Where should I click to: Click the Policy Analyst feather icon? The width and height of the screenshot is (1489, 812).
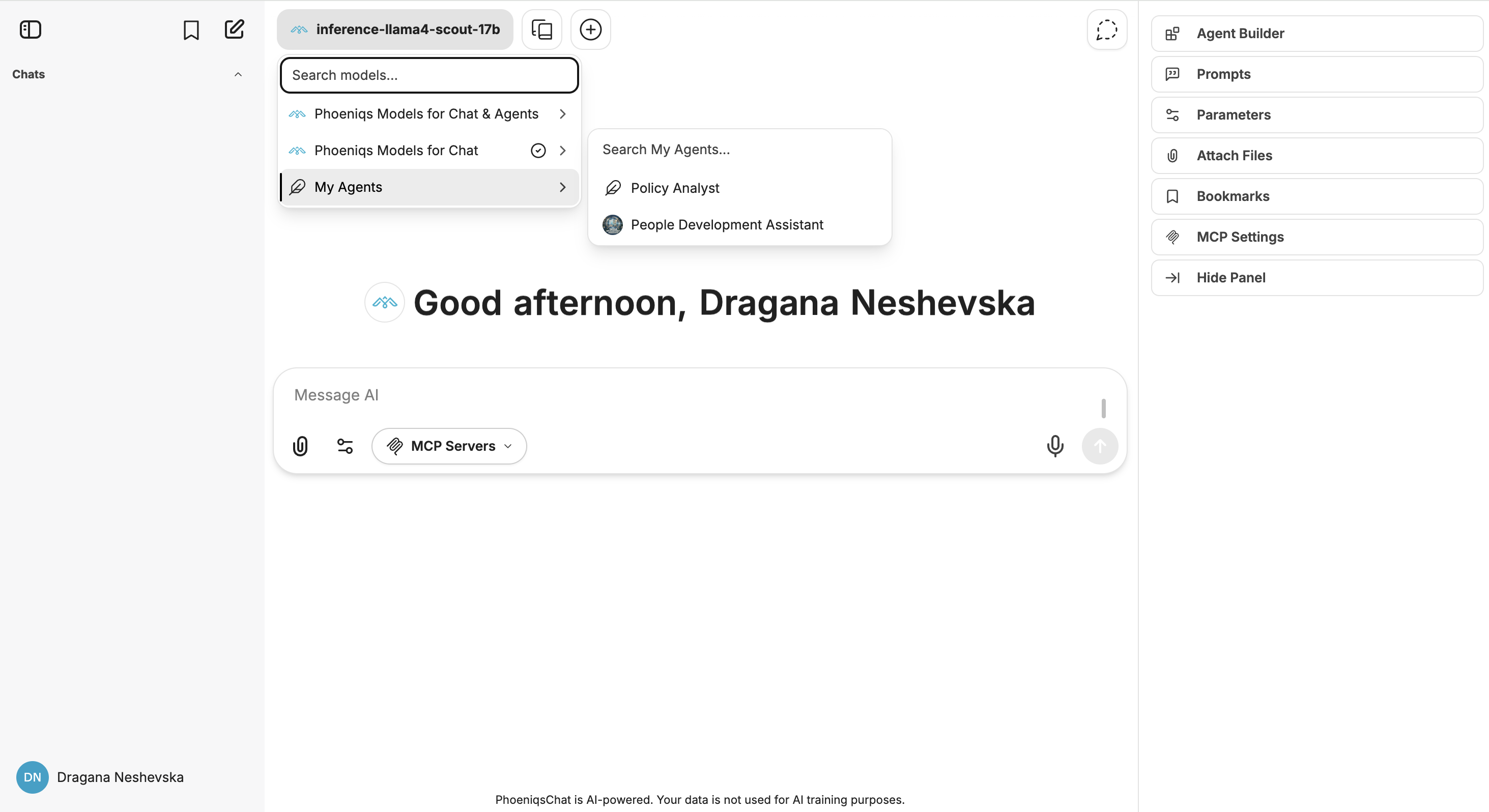coord(612,188)
